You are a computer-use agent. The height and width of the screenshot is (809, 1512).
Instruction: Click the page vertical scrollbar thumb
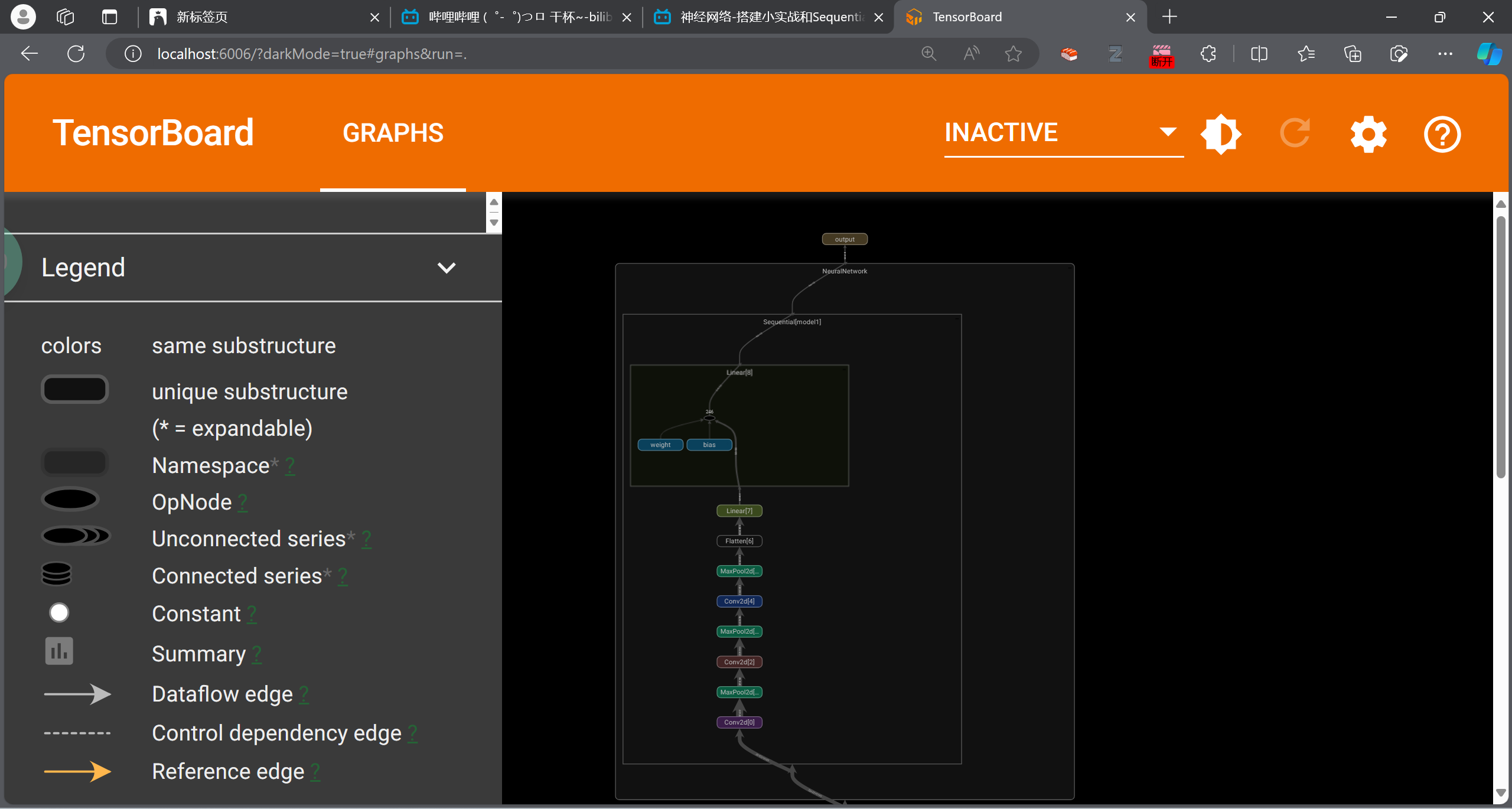point(1500,347)
